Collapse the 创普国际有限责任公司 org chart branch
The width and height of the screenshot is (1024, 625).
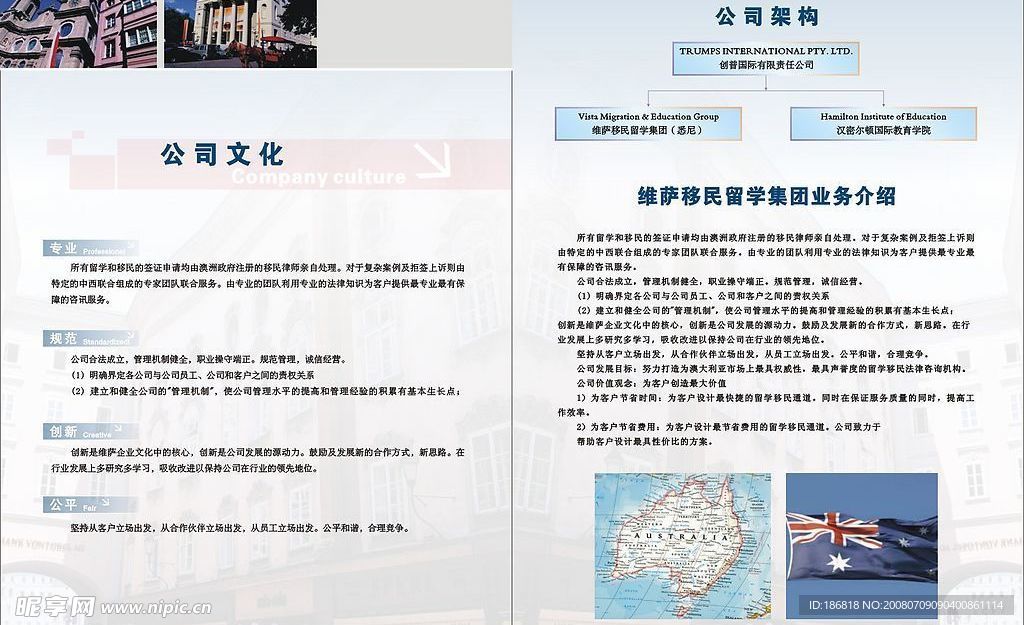(x=765, y=66)
